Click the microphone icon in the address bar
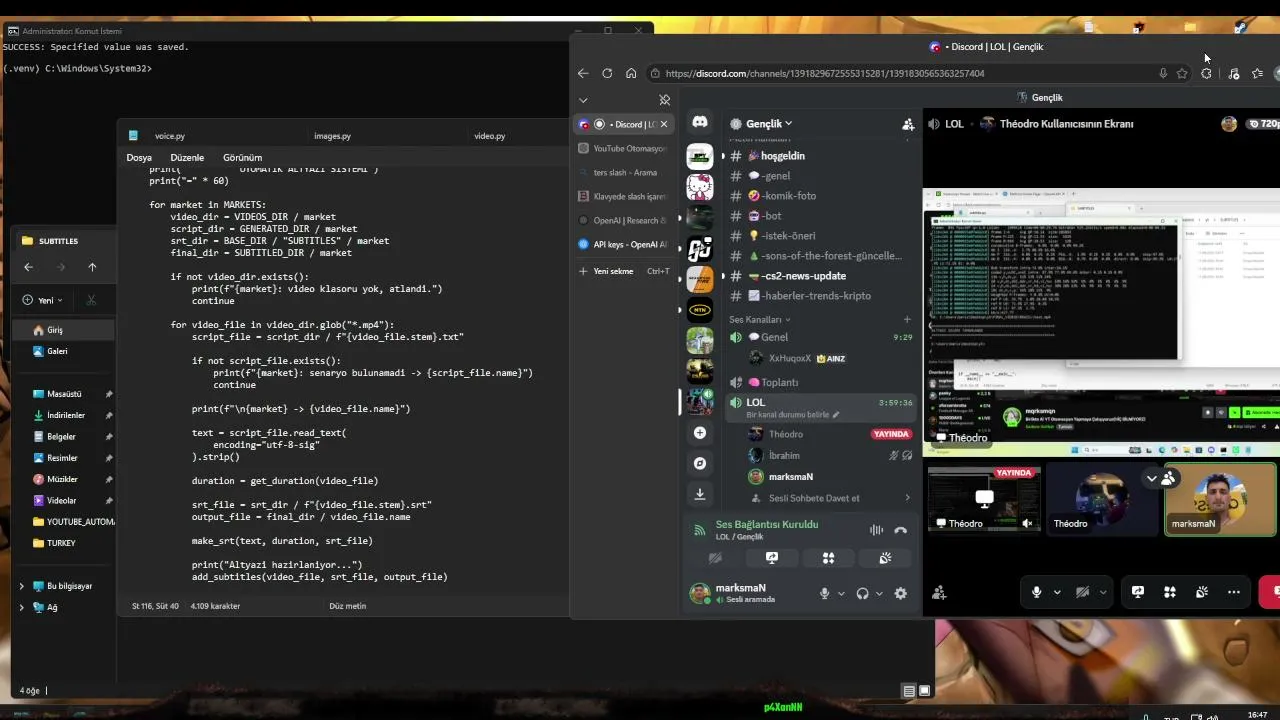 1163,73
